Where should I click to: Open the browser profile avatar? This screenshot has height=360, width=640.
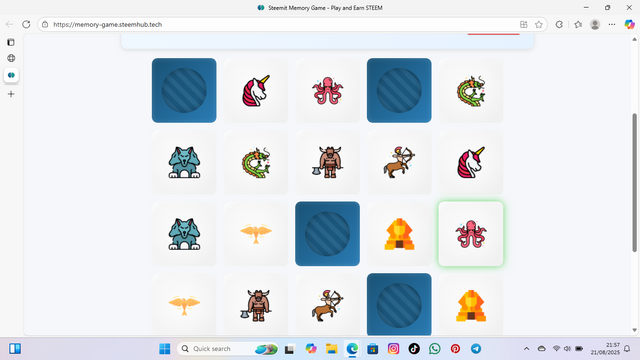pyautogui.click(x=595, y=24)
